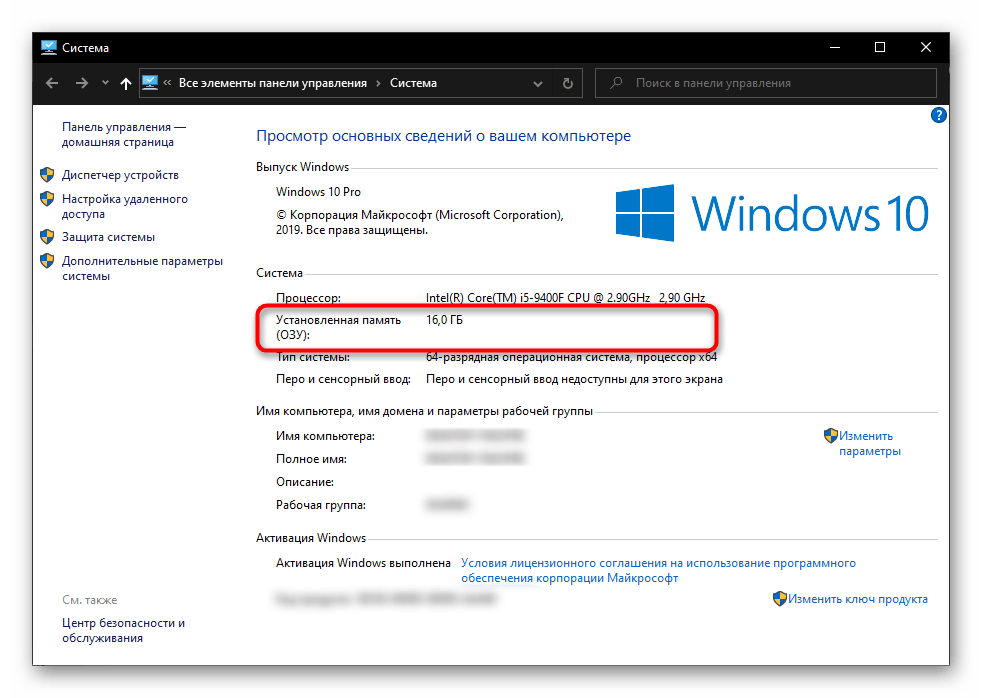Click the computer icon in the address bar

150,83
